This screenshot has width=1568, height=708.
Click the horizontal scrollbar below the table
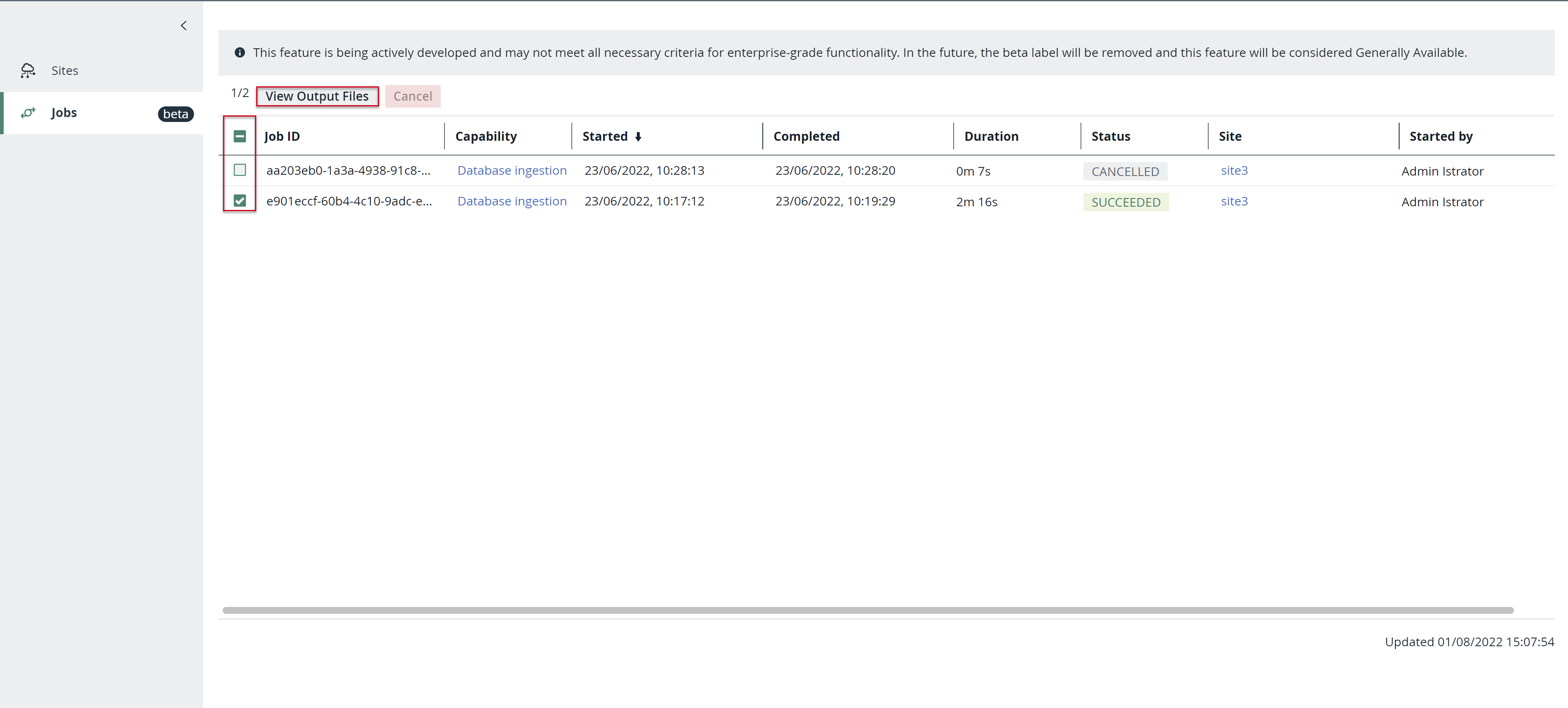point(867,610)
